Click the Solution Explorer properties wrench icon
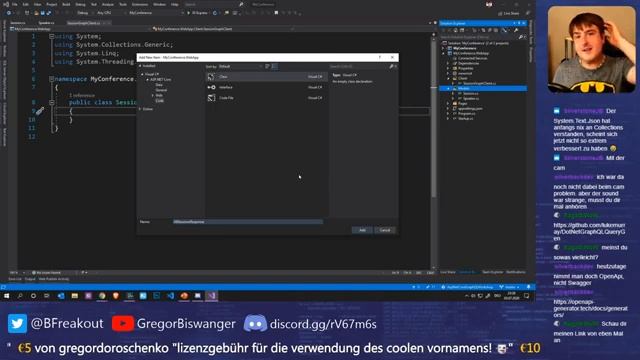 [x=516, y=30]
